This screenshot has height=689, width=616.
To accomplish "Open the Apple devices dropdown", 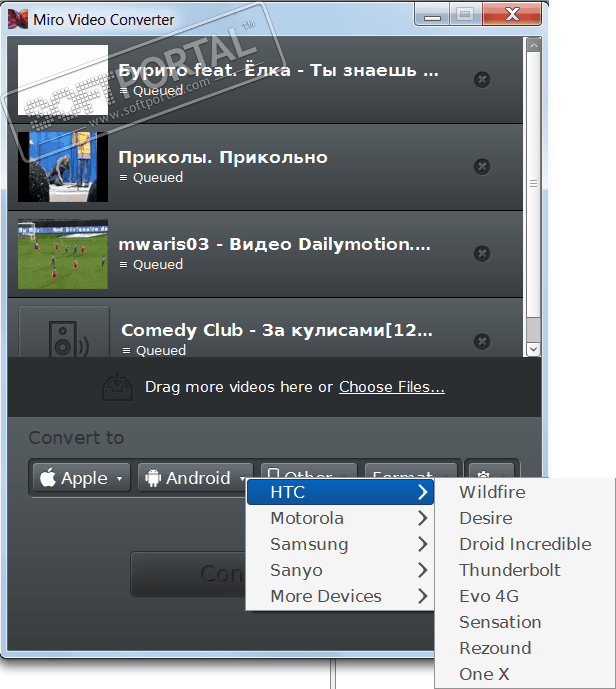I will (82, 478).
